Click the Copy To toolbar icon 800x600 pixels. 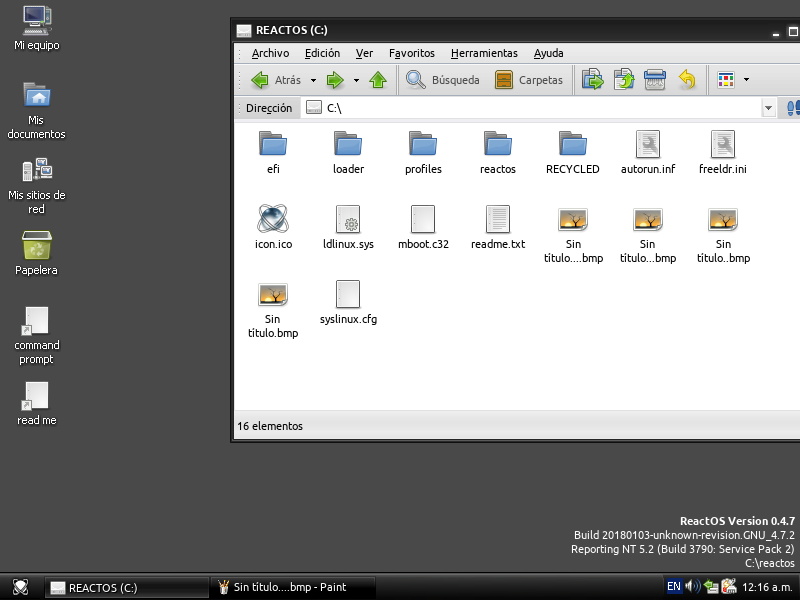tap(624, 80)
